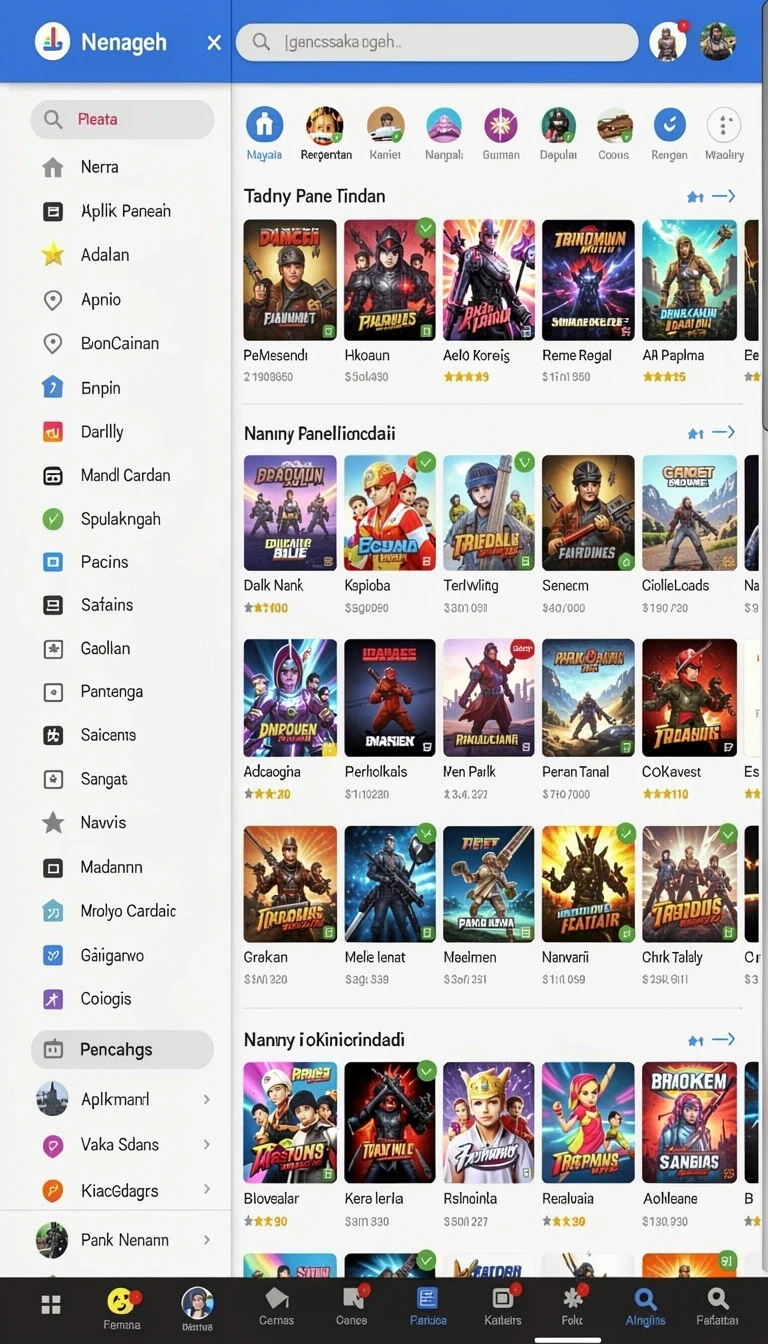768x1344 pixels.
Task: Click the Rengen checkmark category icon
Action: 670,125
